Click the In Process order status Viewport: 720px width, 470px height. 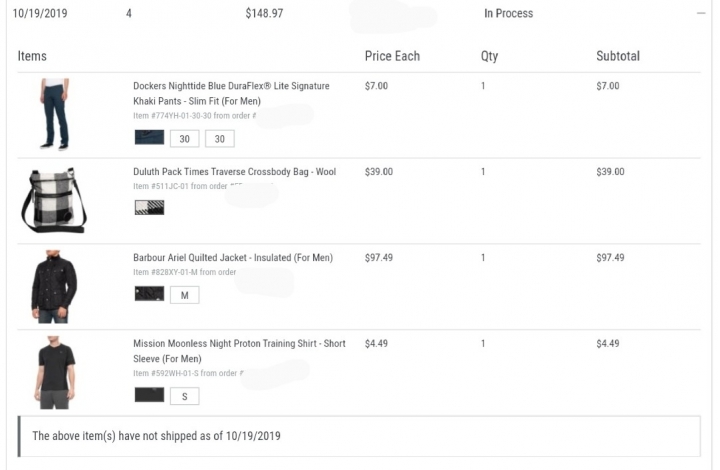(508, 14)
